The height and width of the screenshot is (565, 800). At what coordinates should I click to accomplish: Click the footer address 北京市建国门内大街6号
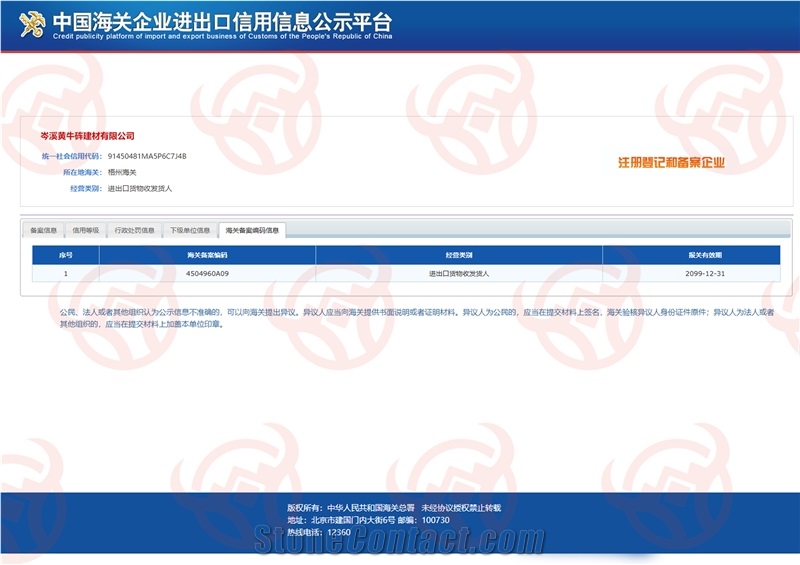[353, 520]
